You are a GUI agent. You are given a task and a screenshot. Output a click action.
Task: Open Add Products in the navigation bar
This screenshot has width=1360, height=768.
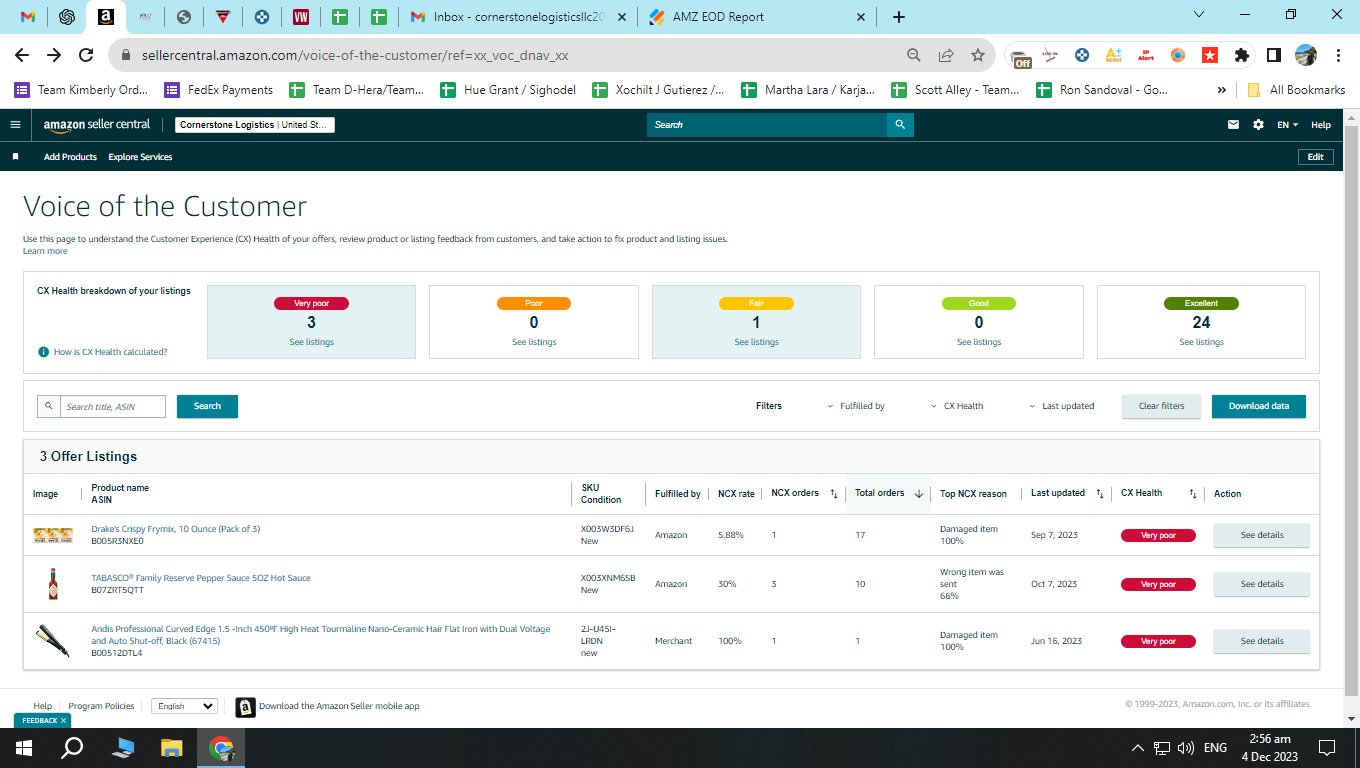(70, 157)
